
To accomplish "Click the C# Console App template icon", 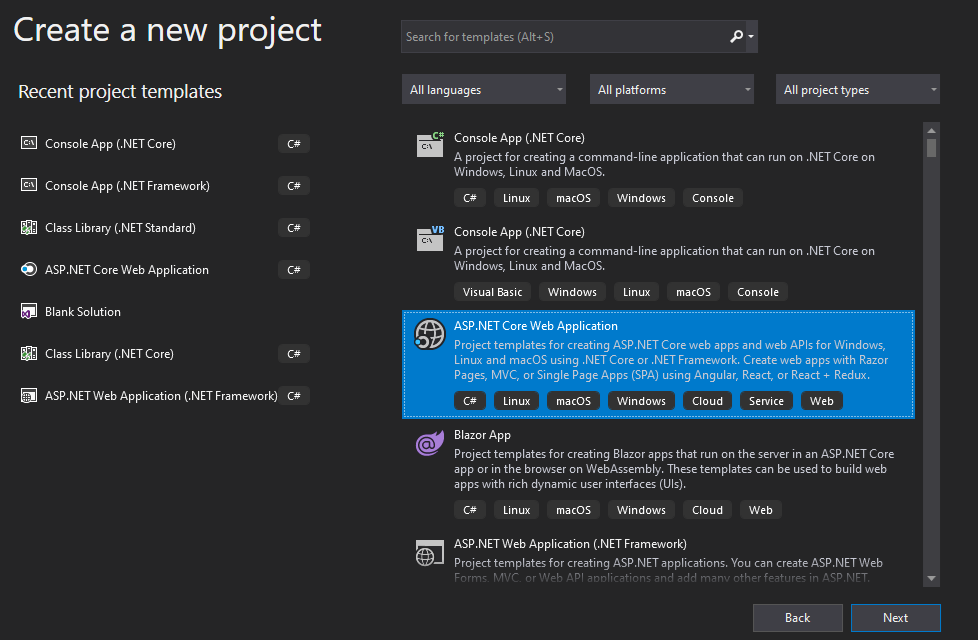I will click(x=430, y=145).
